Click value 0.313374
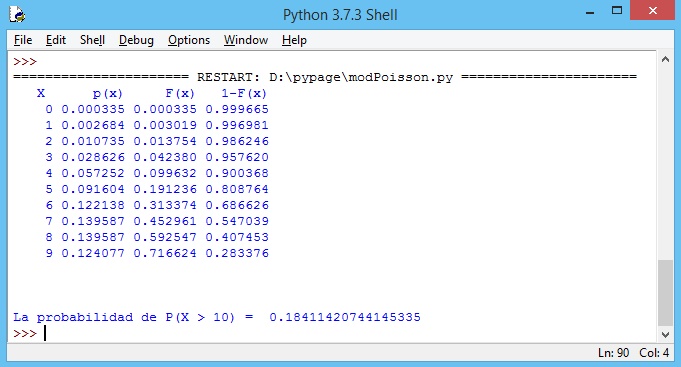 165,205
